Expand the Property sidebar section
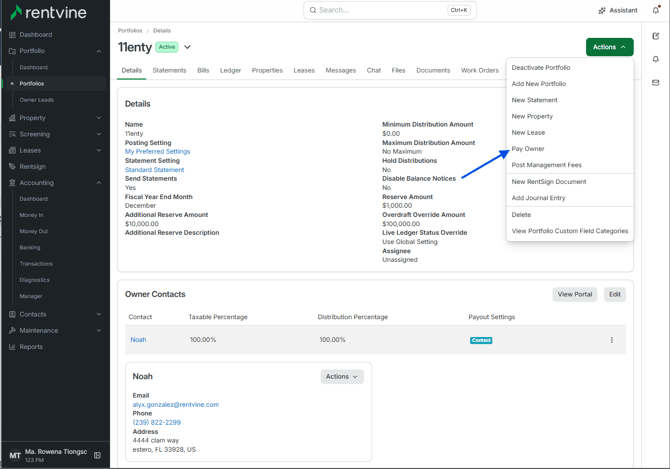The image size is (670, 469). click(x=99, y=118)
